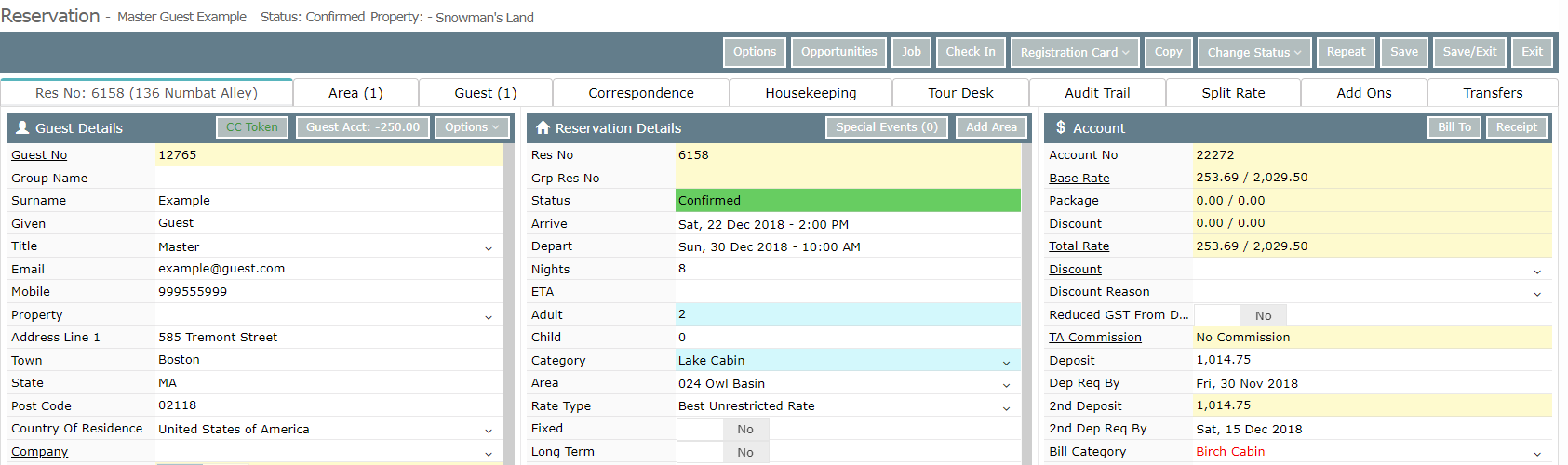1568x465 pixels.
Task: Click the Receipt button in Account
Action: (x=1517, y=127)
